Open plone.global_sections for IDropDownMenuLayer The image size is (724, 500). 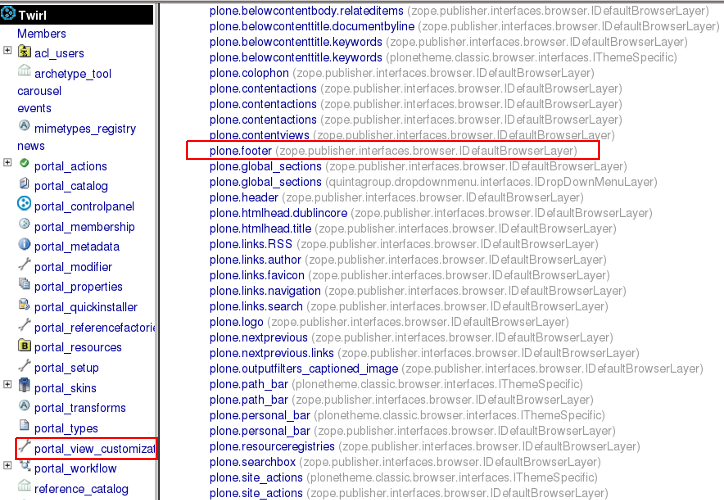tap(265, 182)
